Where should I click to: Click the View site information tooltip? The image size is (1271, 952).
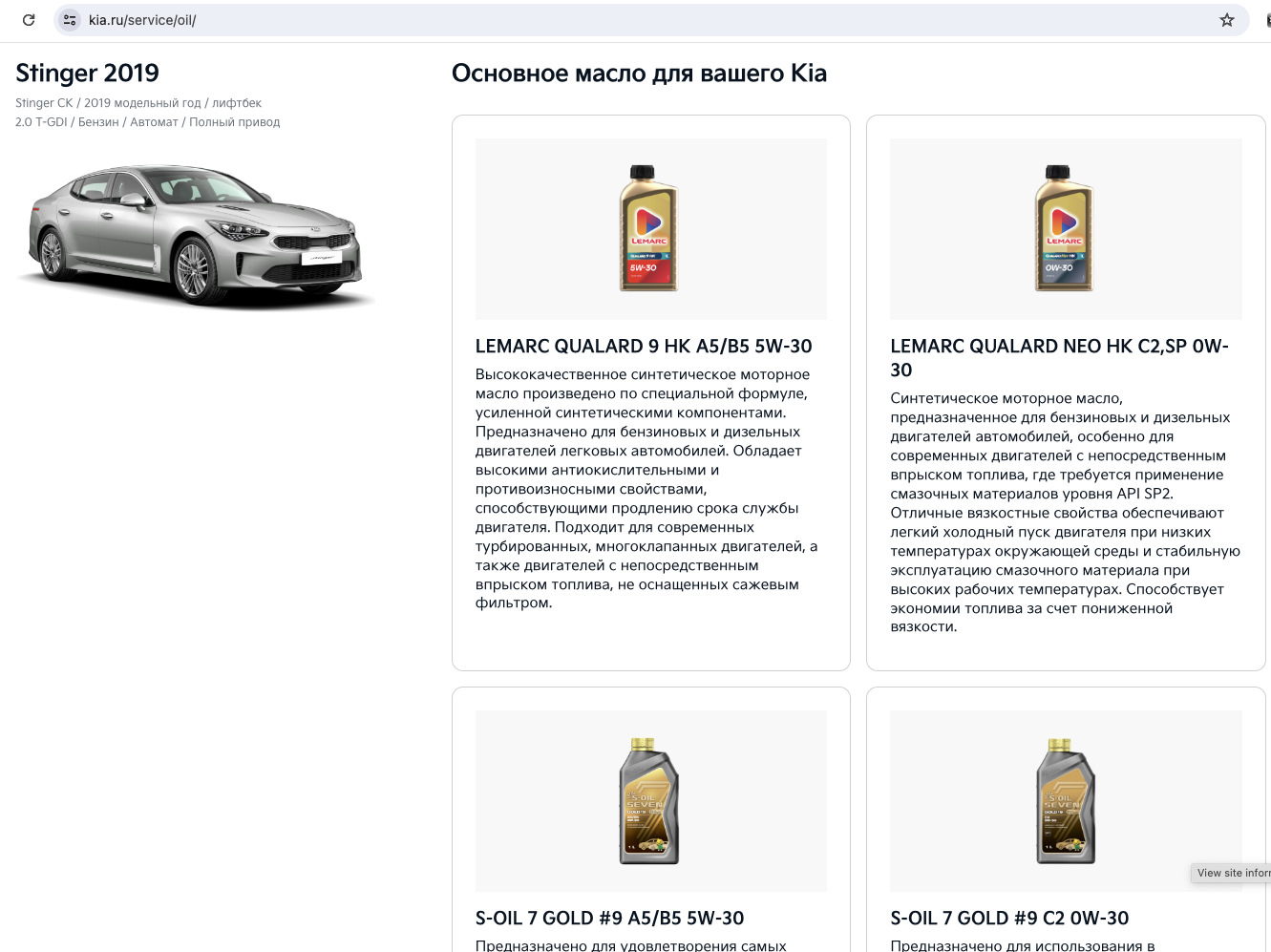(x=1232, y=873)
